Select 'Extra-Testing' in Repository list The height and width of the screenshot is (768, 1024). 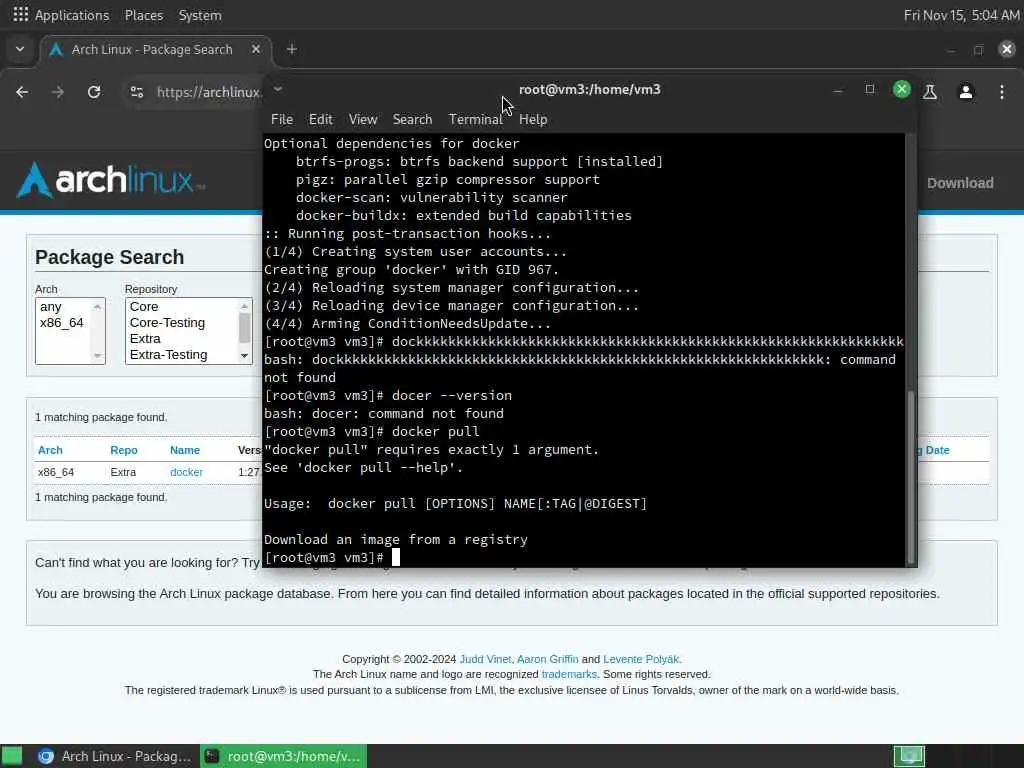168,355
